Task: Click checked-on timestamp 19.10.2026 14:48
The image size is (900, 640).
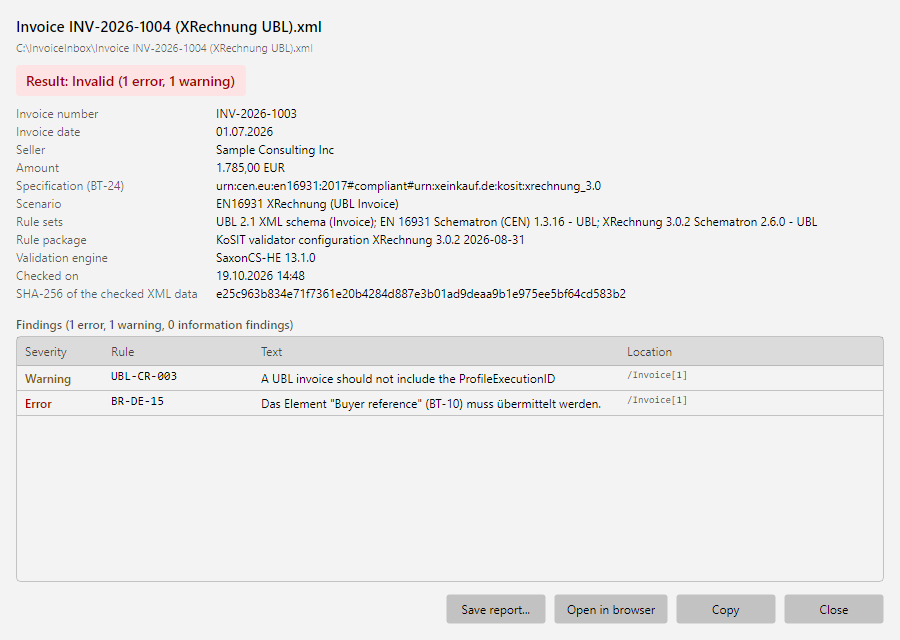Action: point(260,276)
